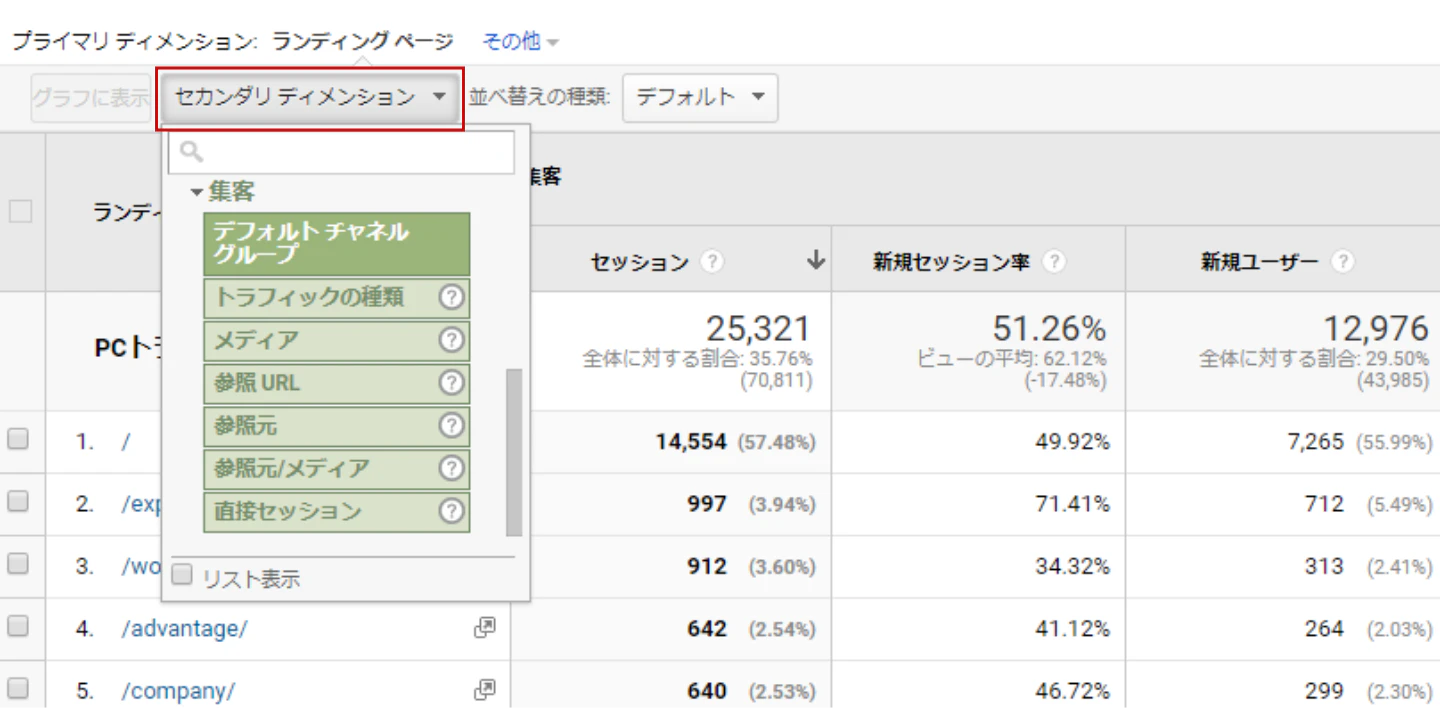
Task: Open root "/" landing page link
Action: pyautogui.click(x=126, y=441)
